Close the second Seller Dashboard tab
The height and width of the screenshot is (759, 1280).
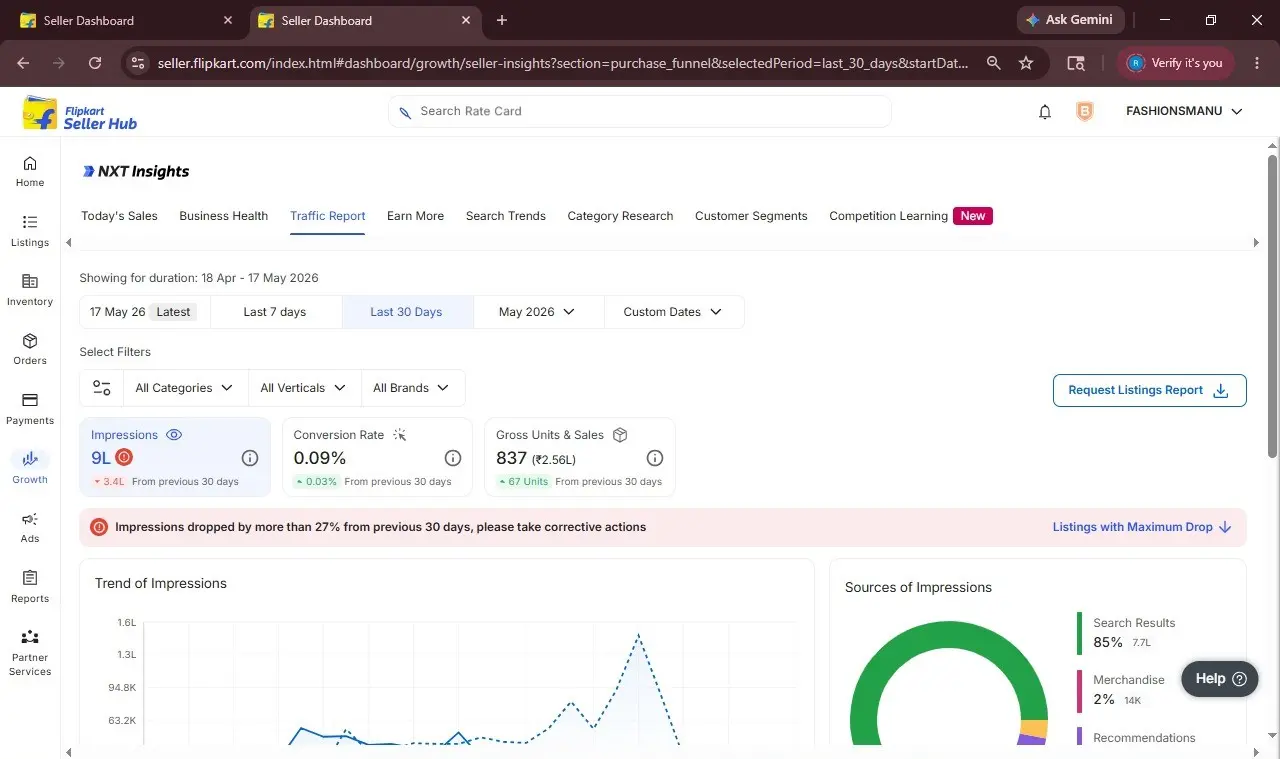click(x=465, y=20)
